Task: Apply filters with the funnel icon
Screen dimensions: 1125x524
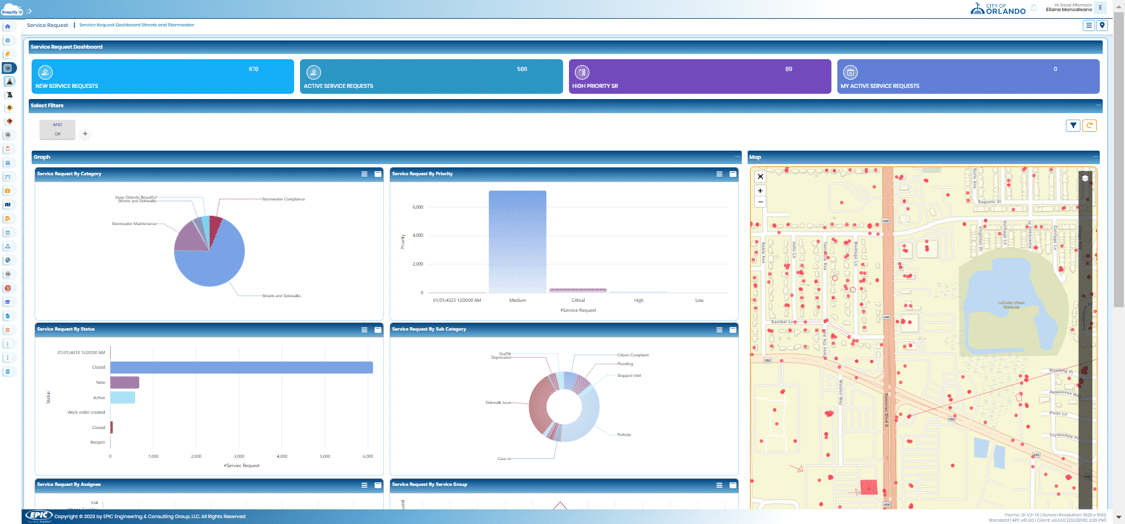Action: tap(1073, 126)
